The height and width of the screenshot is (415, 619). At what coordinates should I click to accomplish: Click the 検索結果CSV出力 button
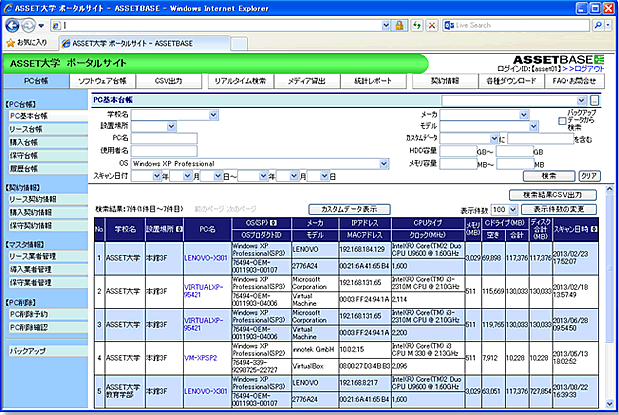[553, 195]
